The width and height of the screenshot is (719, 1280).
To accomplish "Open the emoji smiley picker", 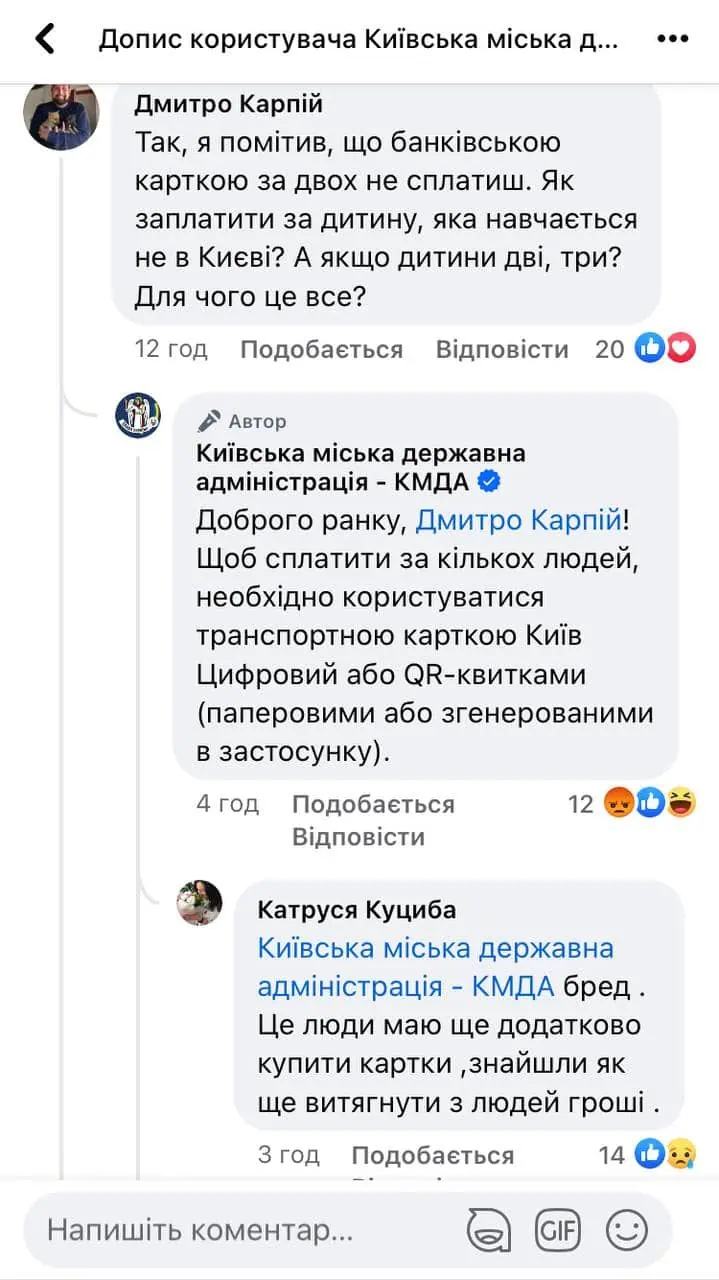I will tap(627, 1230).
